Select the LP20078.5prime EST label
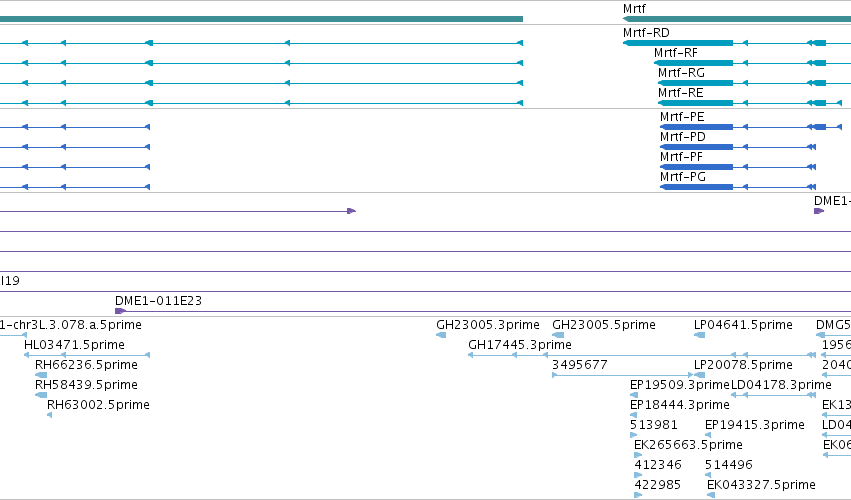 pyautogui.click(x=743, y=365)
